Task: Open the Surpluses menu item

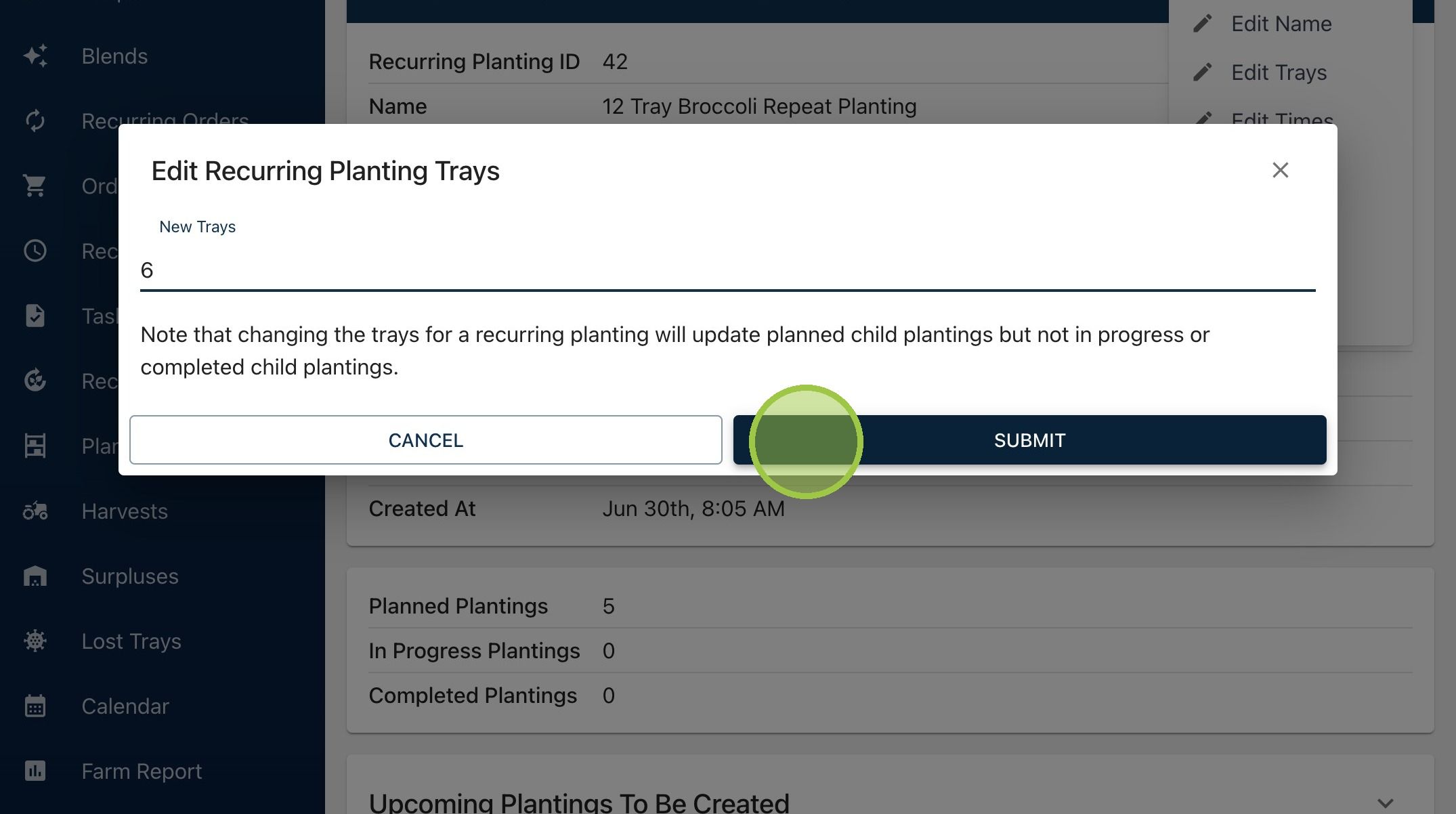Action: pos(130,576)
